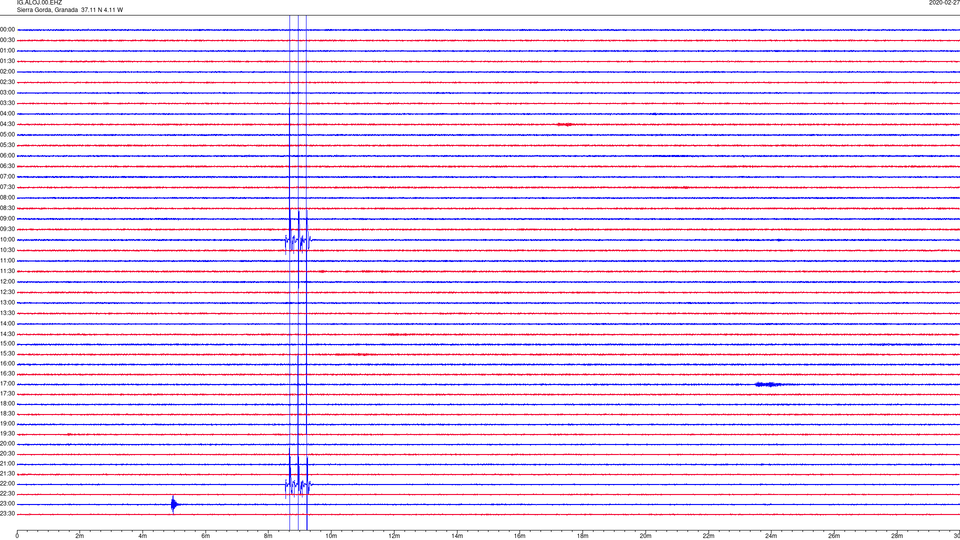Viewport: 960px width, 540px height.
Task: Click the 20:00 trace time label
Action: click(7, 444)
